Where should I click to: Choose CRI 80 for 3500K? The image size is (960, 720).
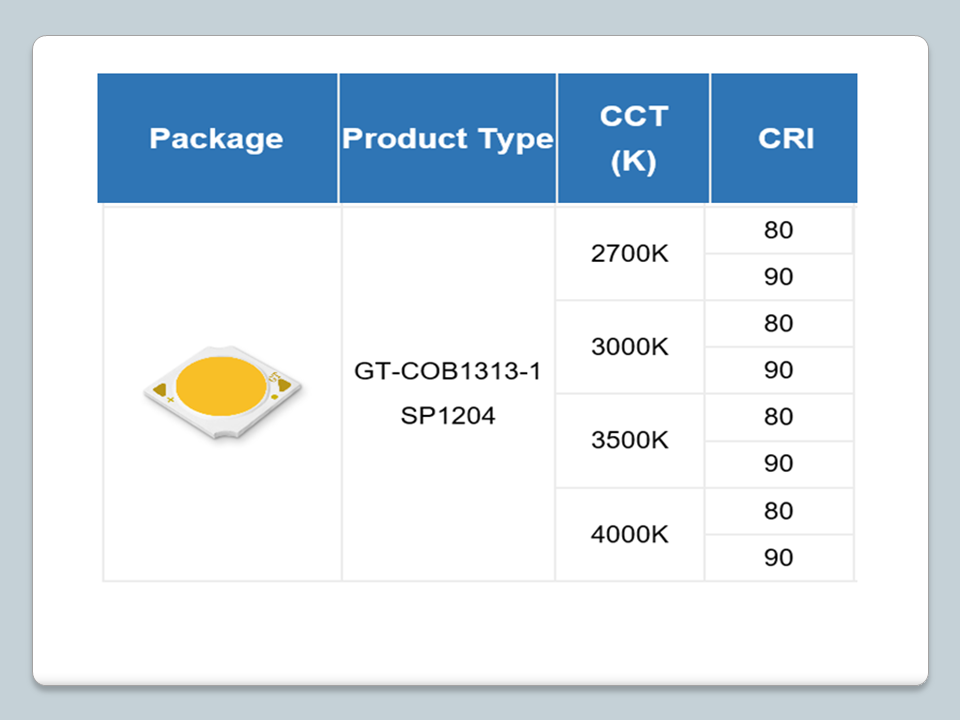coord(778,417)
